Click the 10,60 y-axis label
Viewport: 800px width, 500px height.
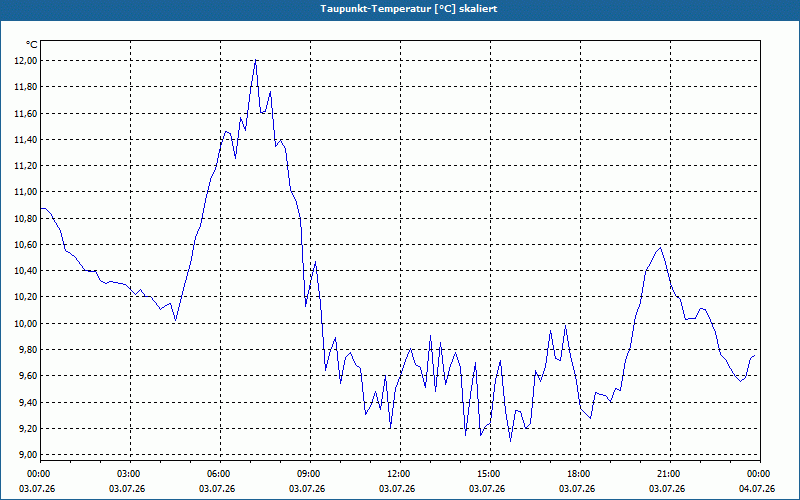pyautogui.click(x=25, y=244)
